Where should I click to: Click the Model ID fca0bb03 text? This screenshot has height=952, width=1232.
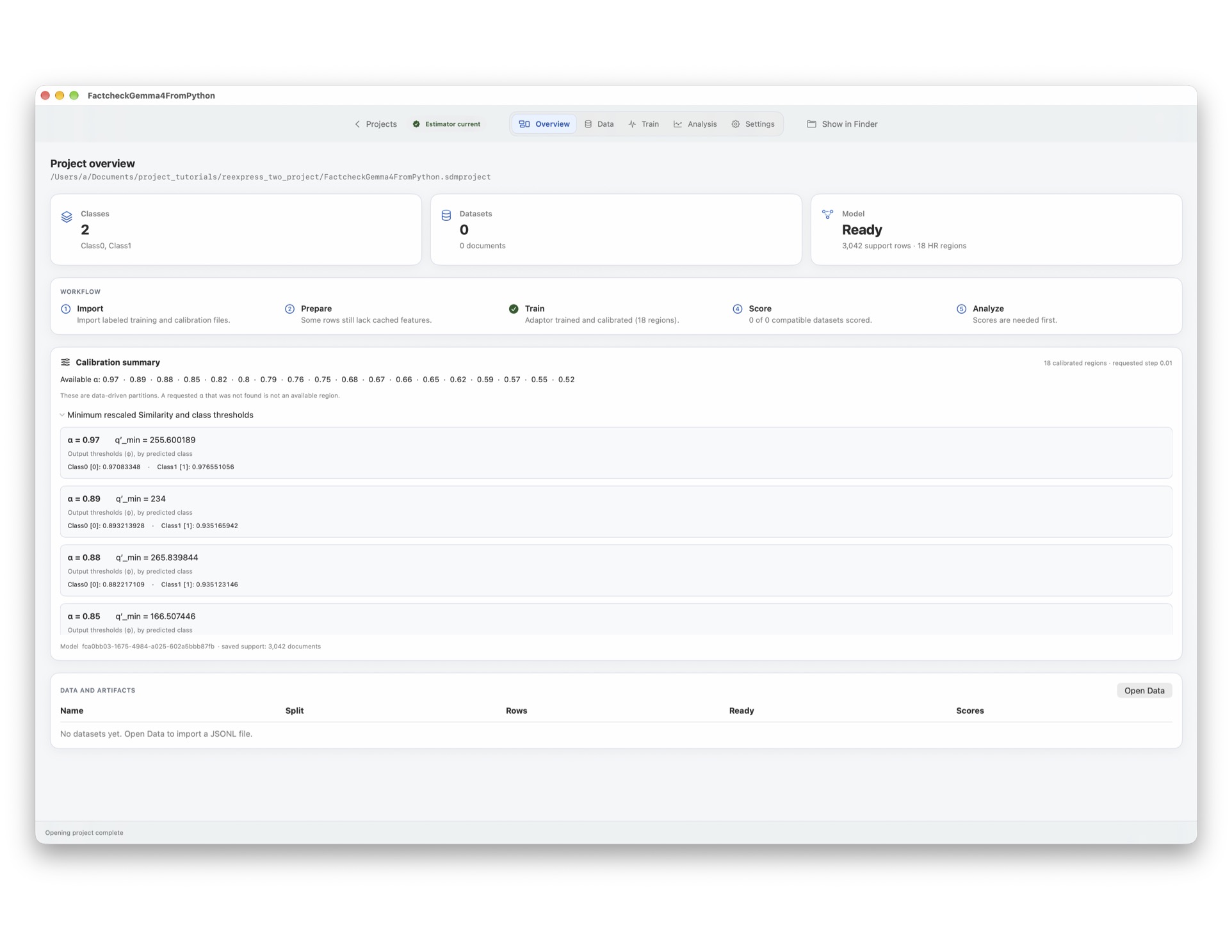(148, 647)
